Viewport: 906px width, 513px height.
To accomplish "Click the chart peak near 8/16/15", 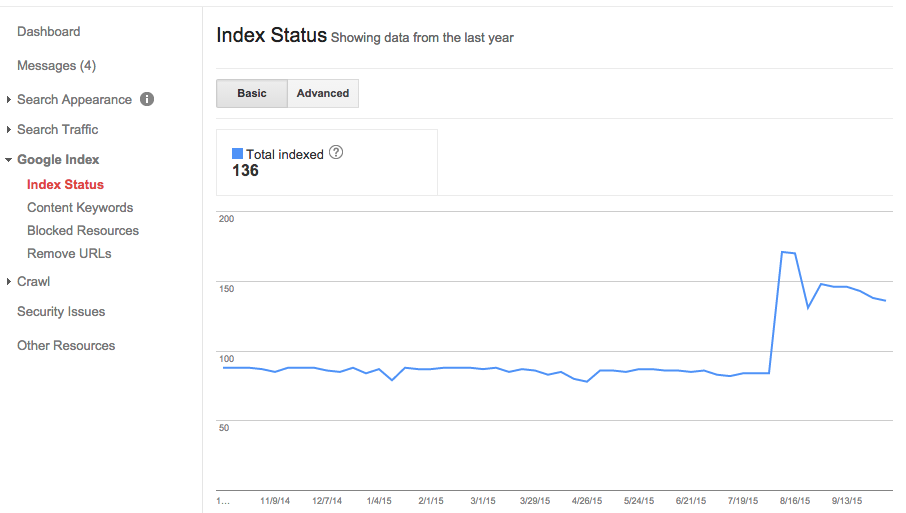I will point(783,252).
